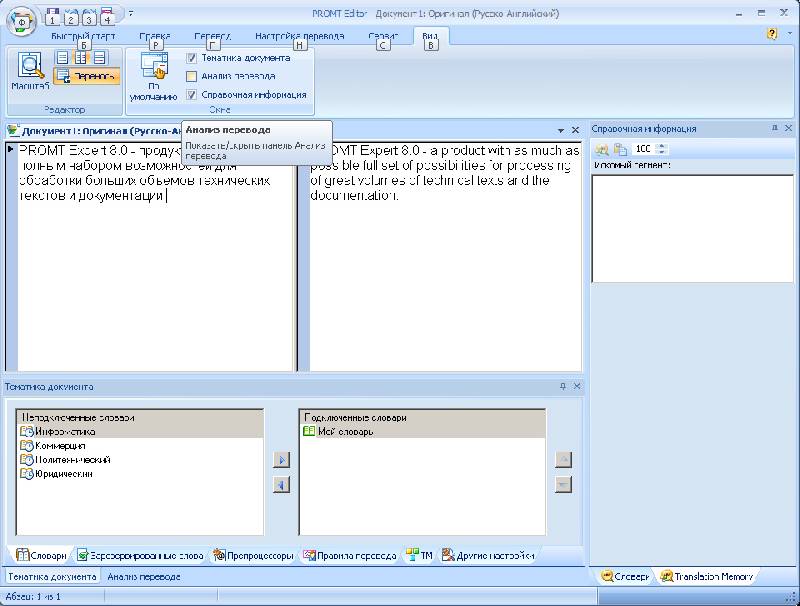
Task: Click in the Russian source text pane
Action: tap(155, 257)
